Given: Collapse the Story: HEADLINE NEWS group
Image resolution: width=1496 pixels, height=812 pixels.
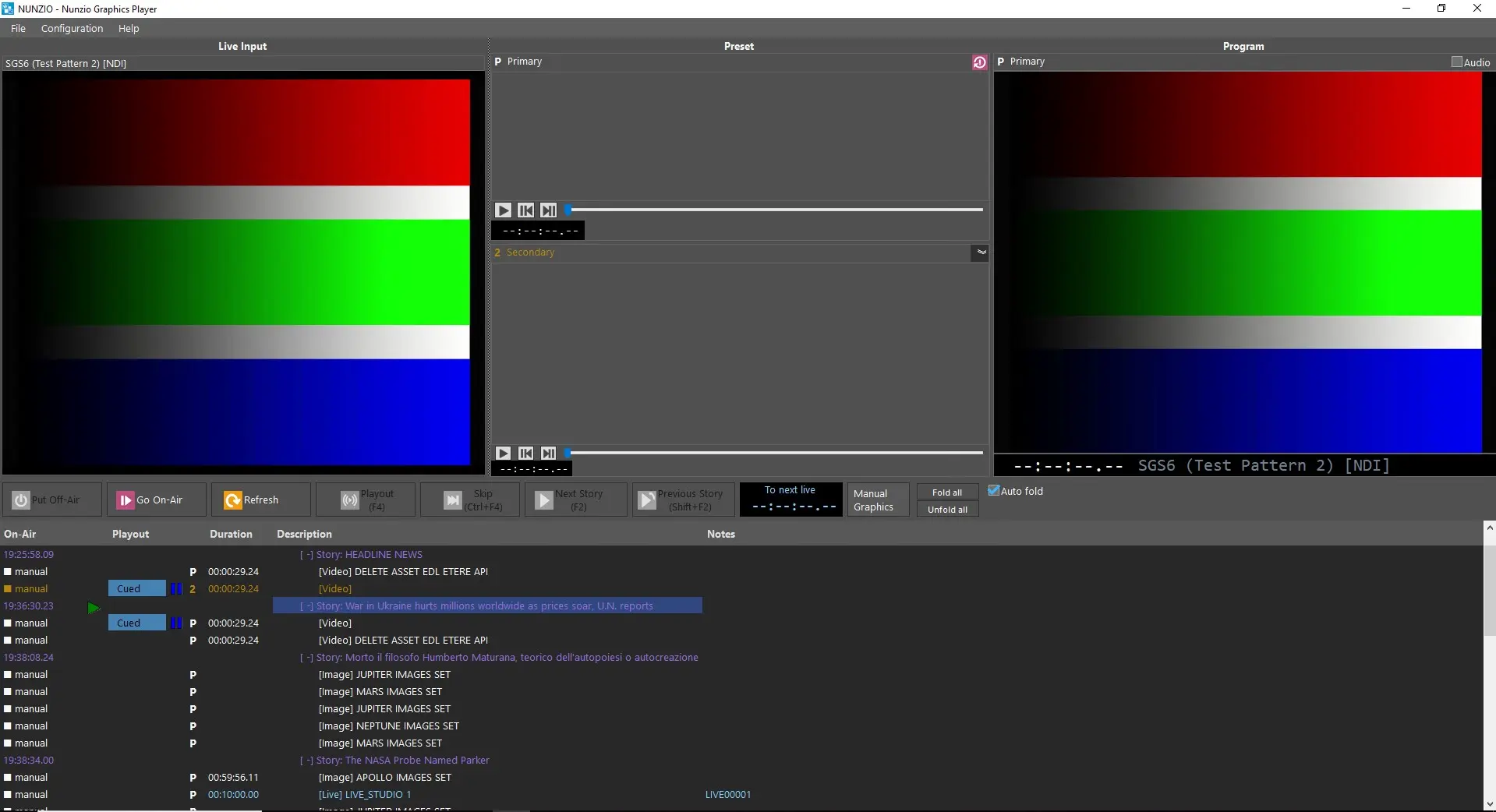Looking at the screenshot, I should [x=306, y=555].
